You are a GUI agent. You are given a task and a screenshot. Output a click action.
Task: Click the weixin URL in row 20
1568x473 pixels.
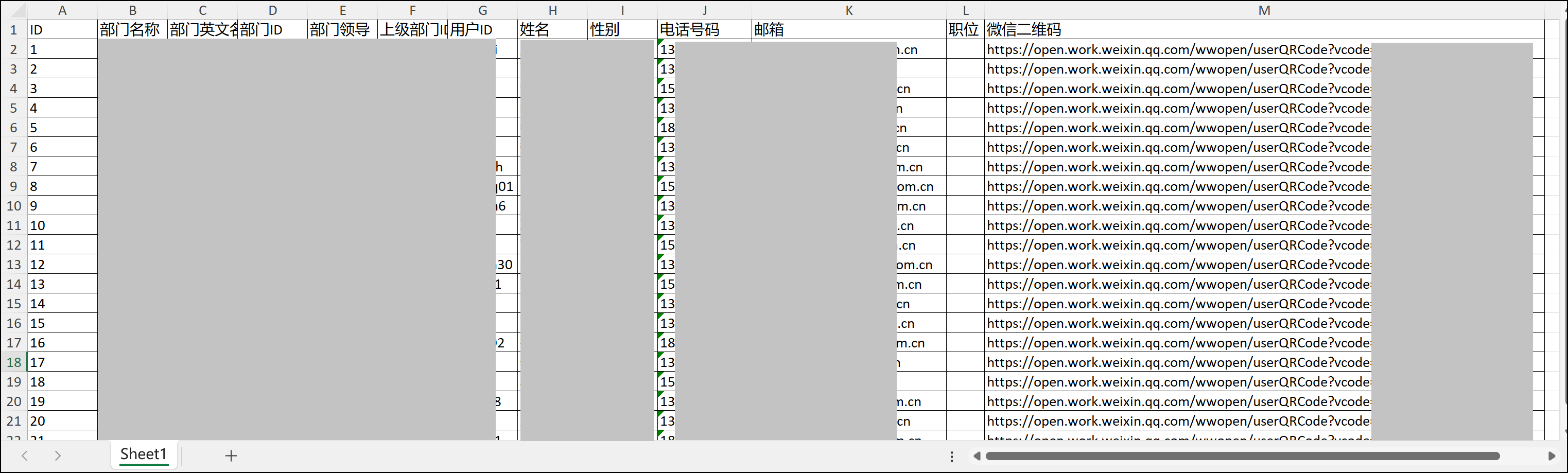(x=1178, y=401)
